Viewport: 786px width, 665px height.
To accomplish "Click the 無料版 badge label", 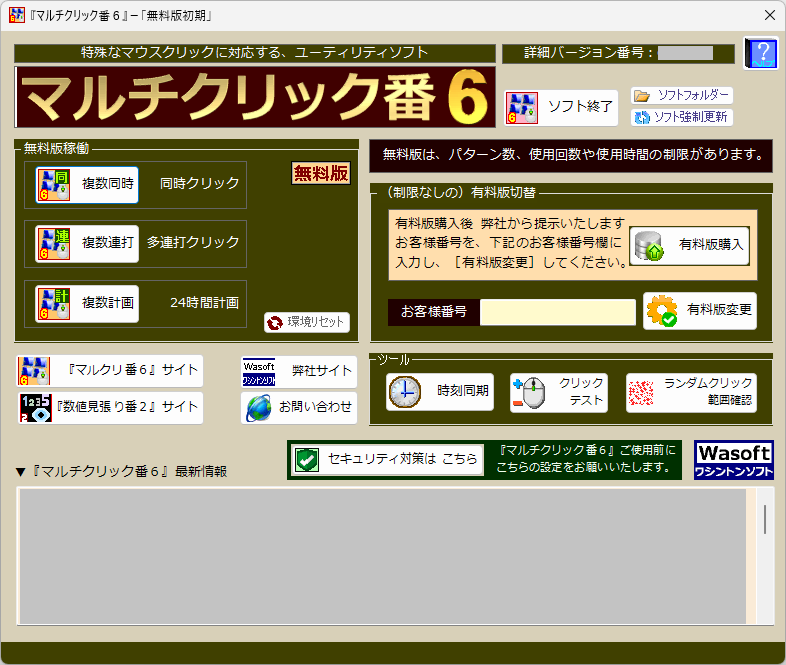I will point(321,173).
